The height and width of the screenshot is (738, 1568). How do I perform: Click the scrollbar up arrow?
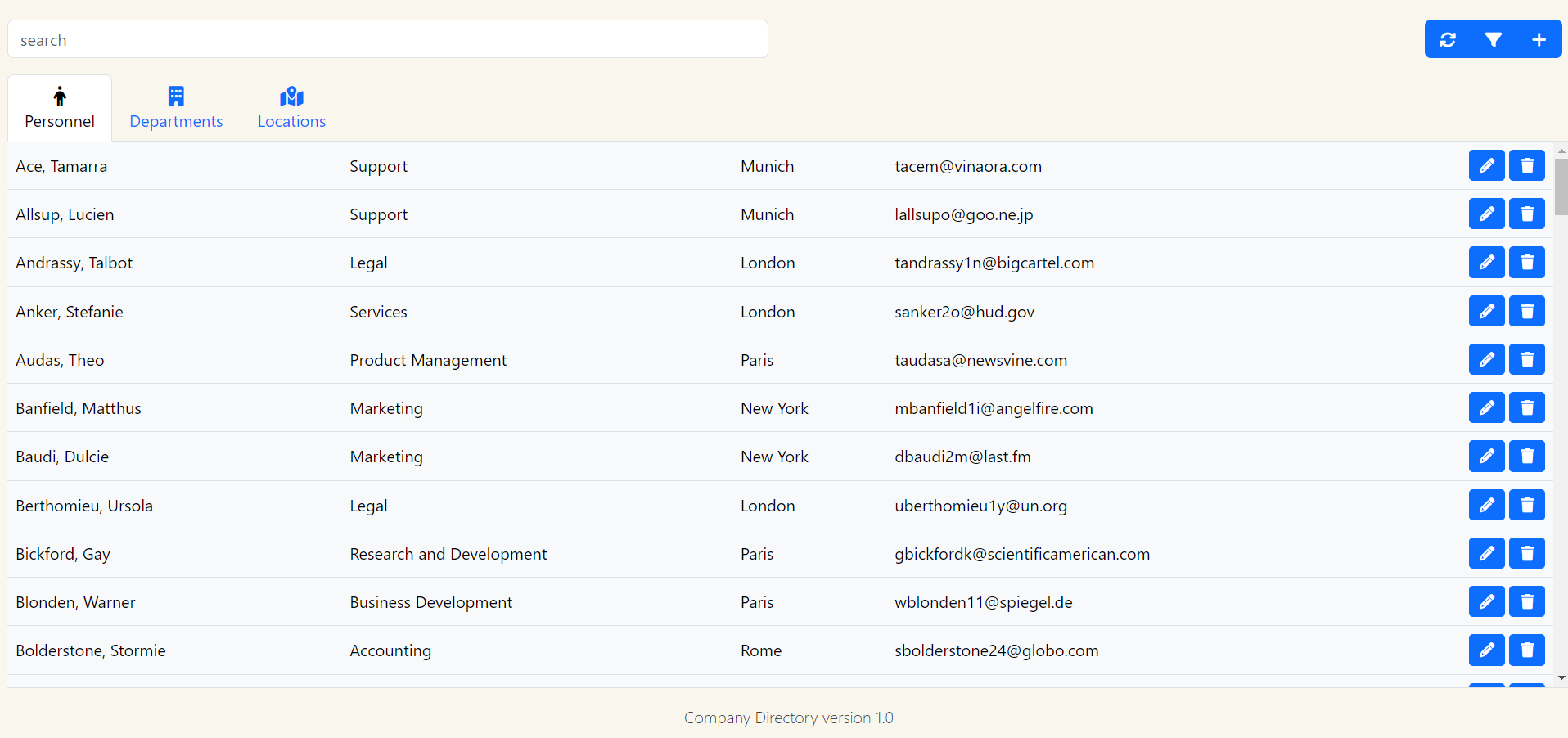[x=1561, y=151]
